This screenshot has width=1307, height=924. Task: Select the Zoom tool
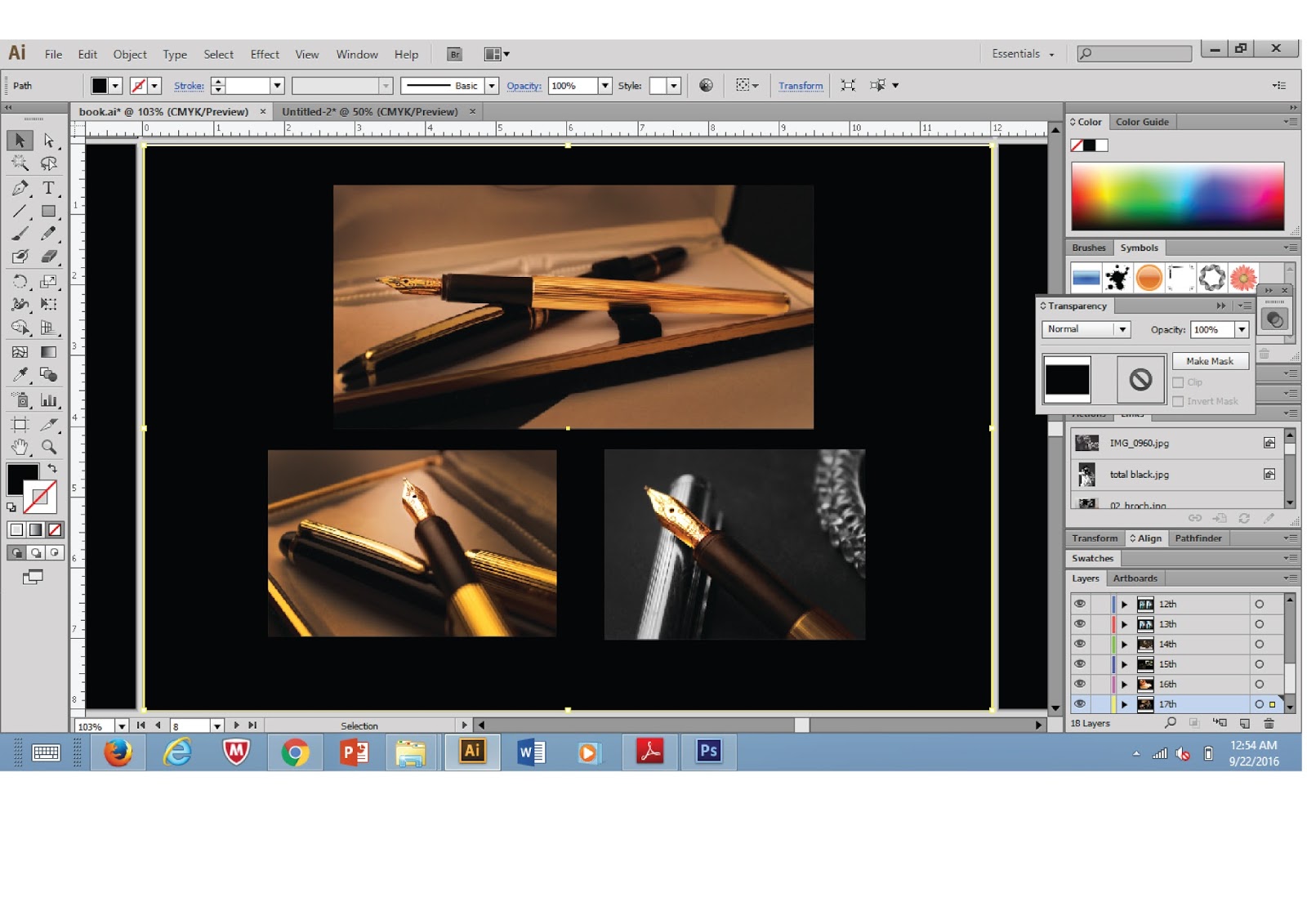pyautogui.click(x=49, y=447)
